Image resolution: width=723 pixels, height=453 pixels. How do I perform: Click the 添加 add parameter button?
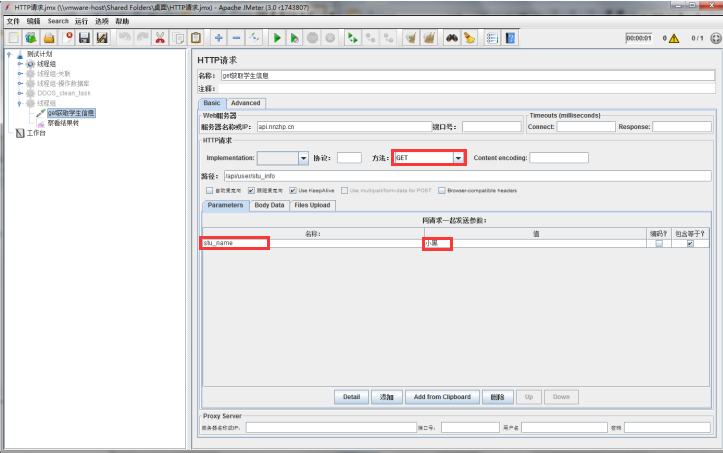tap(386, 397)
